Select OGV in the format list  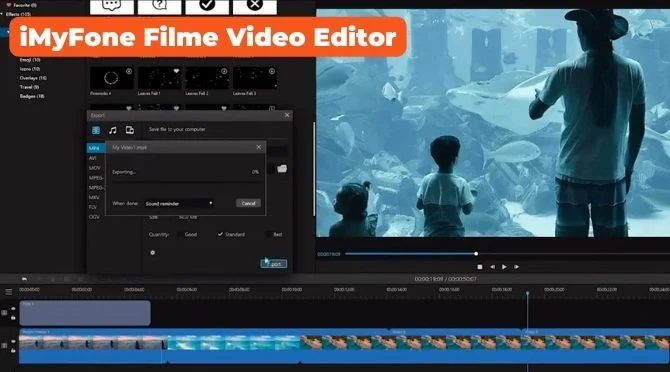tap(94, 217)
